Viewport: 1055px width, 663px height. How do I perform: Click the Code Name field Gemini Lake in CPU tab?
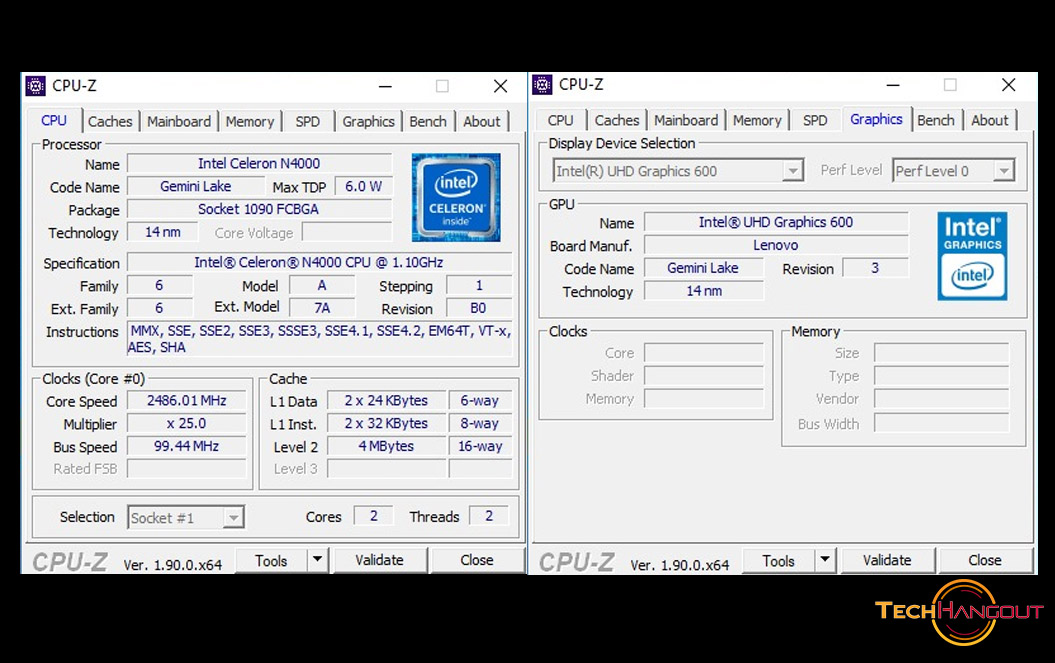(x=196, y=186)
